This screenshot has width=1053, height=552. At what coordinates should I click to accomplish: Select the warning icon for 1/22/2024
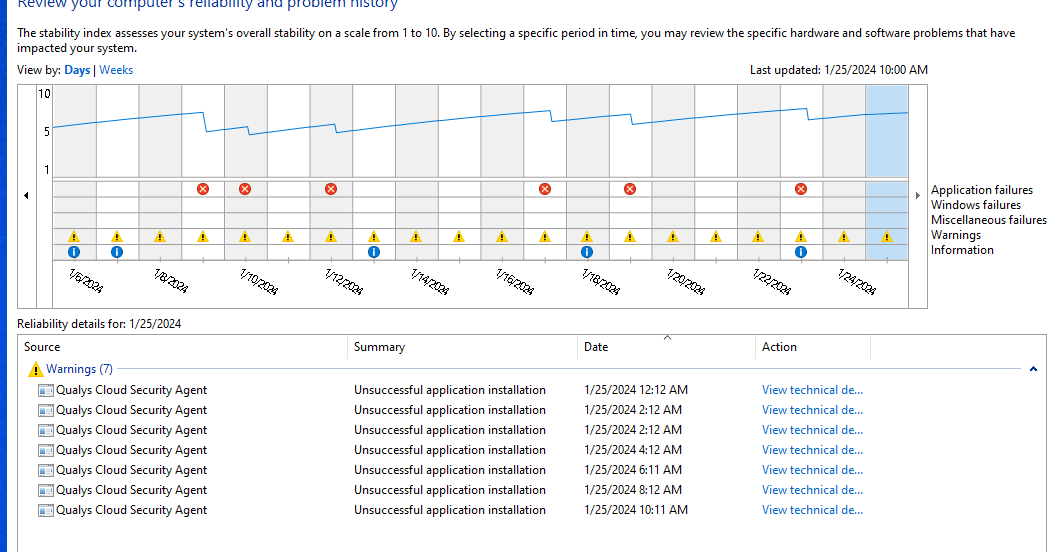758,236
